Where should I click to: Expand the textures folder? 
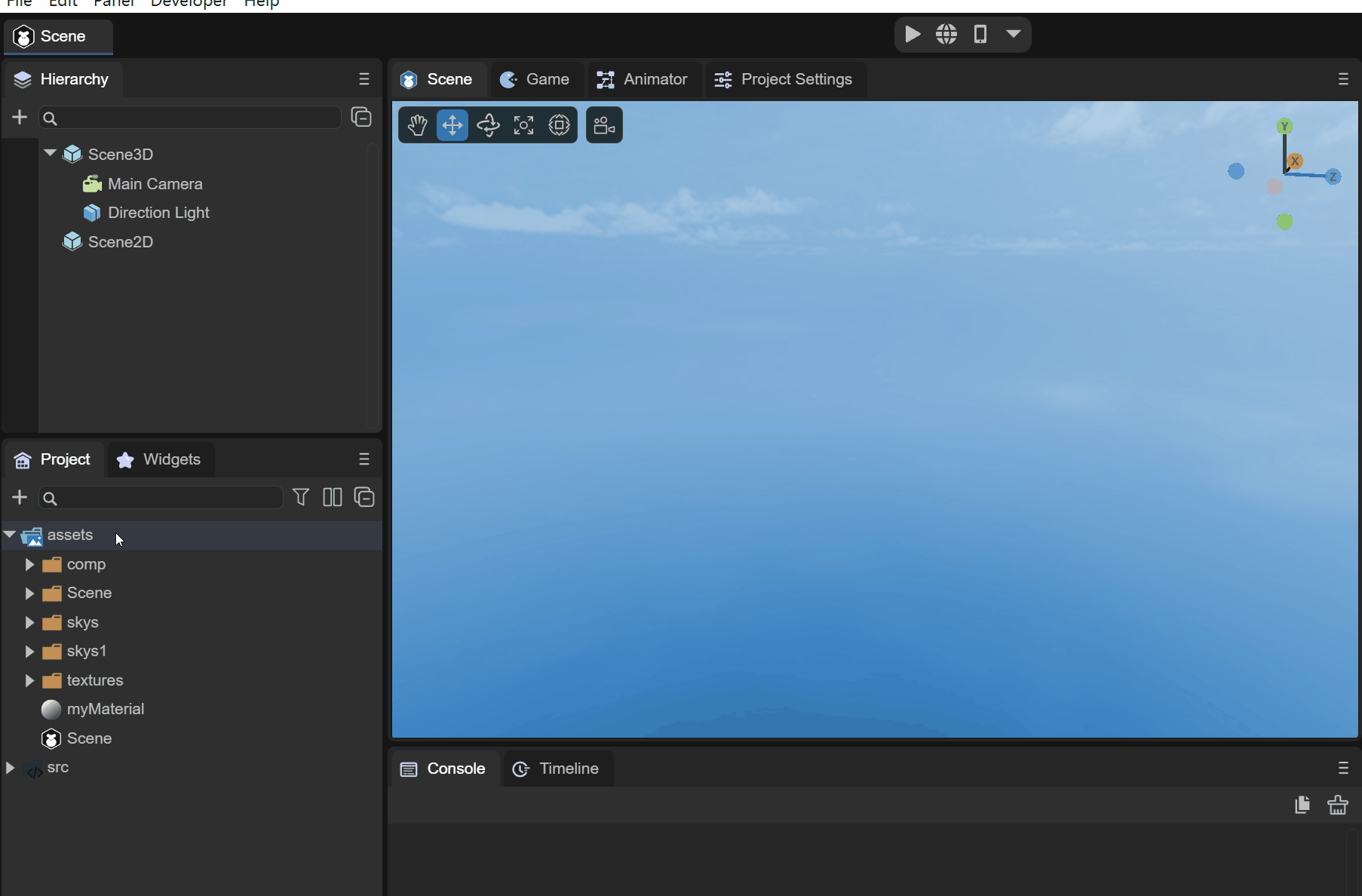coord(29,680)
